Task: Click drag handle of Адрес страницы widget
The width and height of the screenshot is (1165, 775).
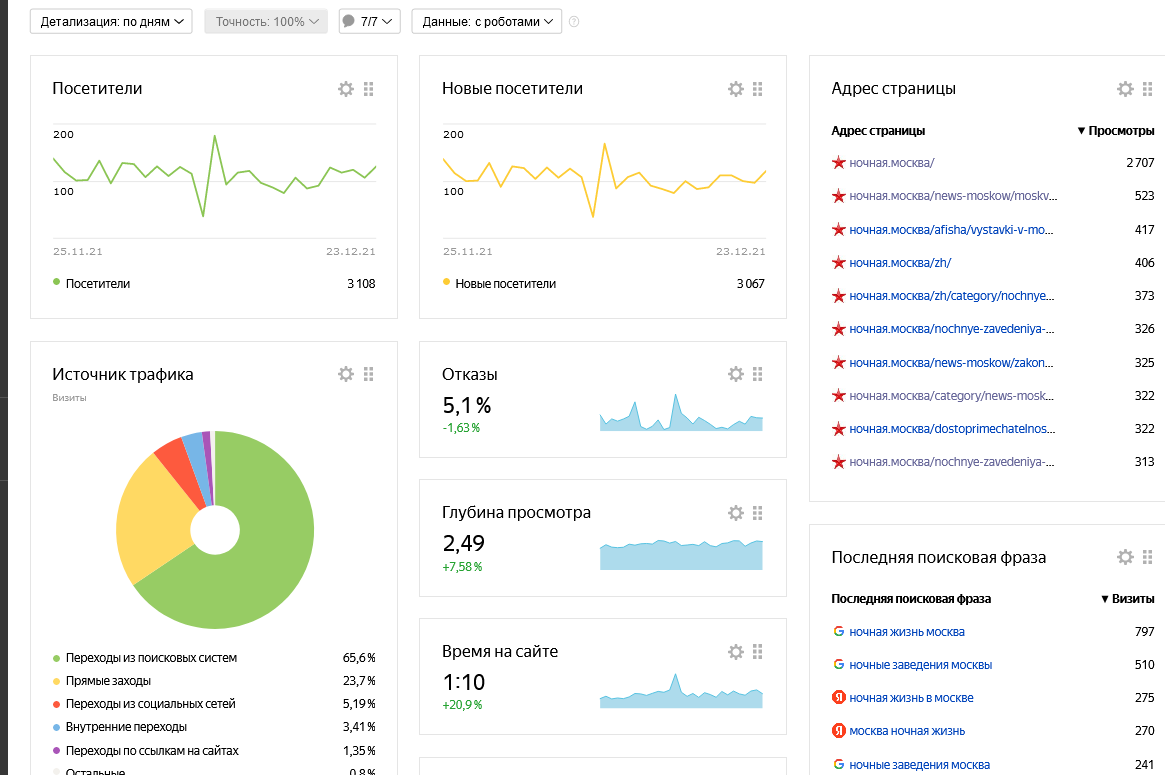Action: (x=1148, y=89)
